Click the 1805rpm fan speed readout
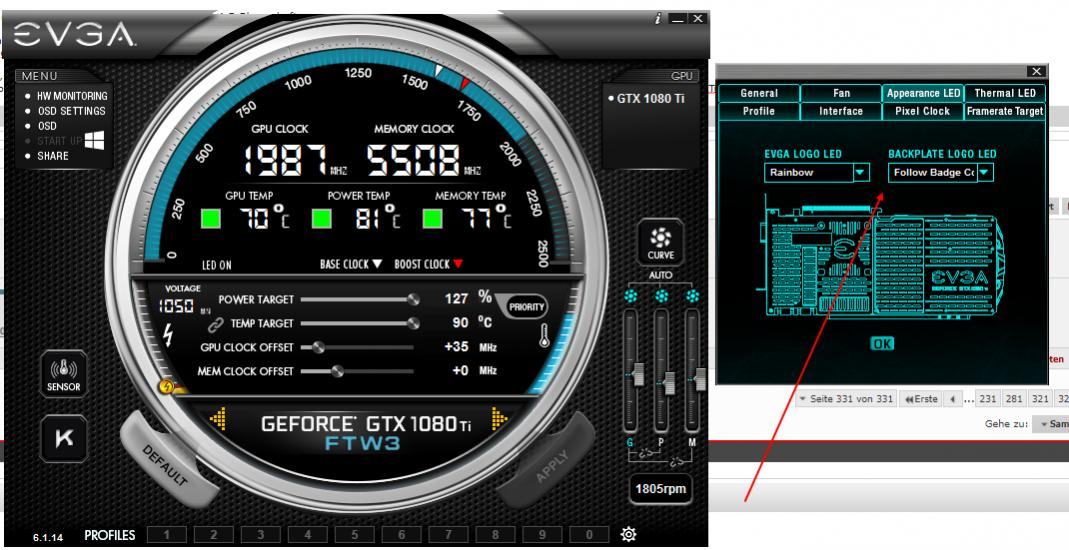 [x=660, y=489]
